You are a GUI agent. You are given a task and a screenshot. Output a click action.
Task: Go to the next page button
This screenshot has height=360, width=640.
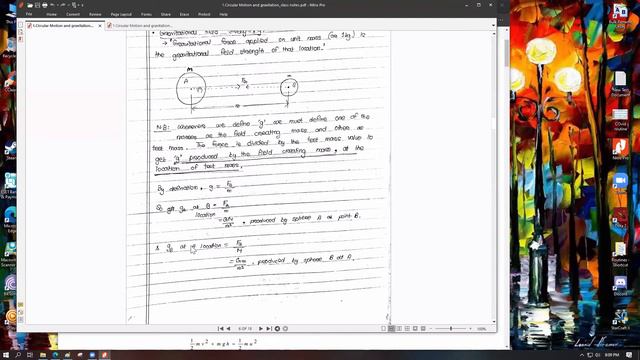click(x=261, y=329)
